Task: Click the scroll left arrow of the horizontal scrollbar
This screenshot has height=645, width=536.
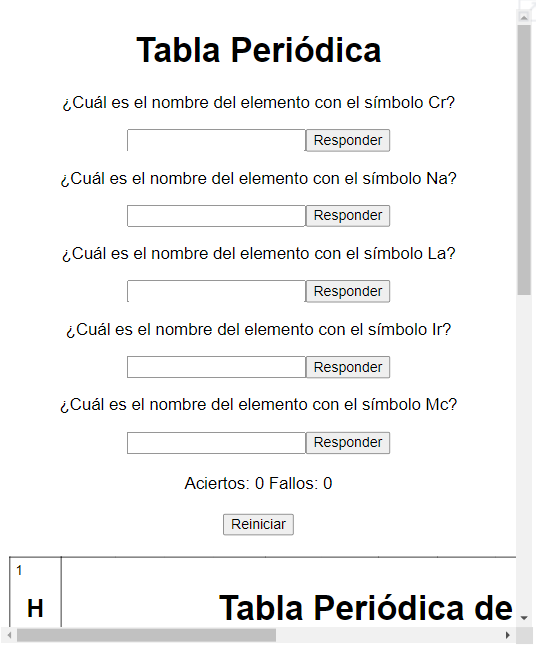Action: click(9, 635)
